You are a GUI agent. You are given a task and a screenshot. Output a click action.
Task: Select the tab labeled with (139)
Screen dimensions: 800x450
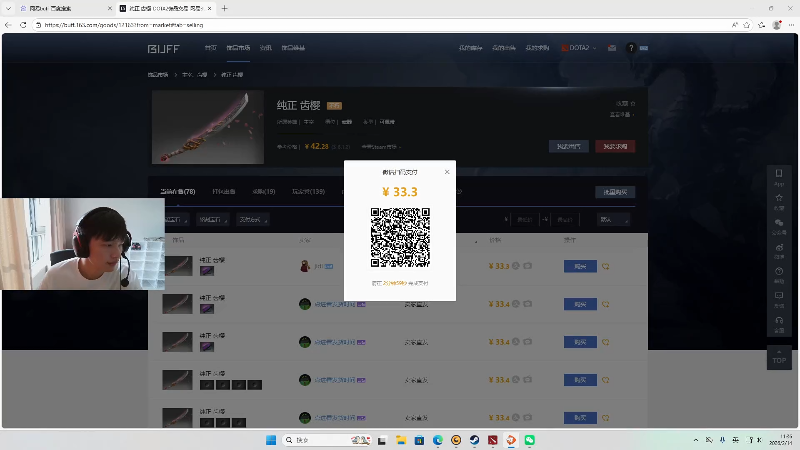click(x=308, y=191)
